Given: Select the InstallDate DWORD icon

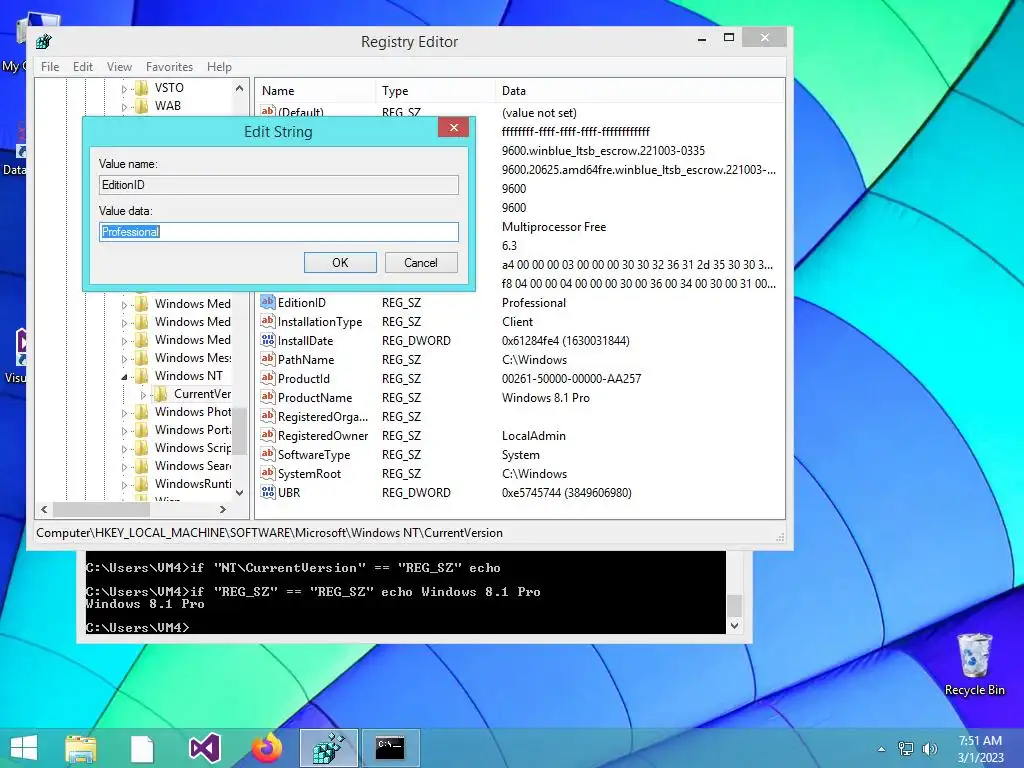Looking at the screenshot, I should [268, 340].
